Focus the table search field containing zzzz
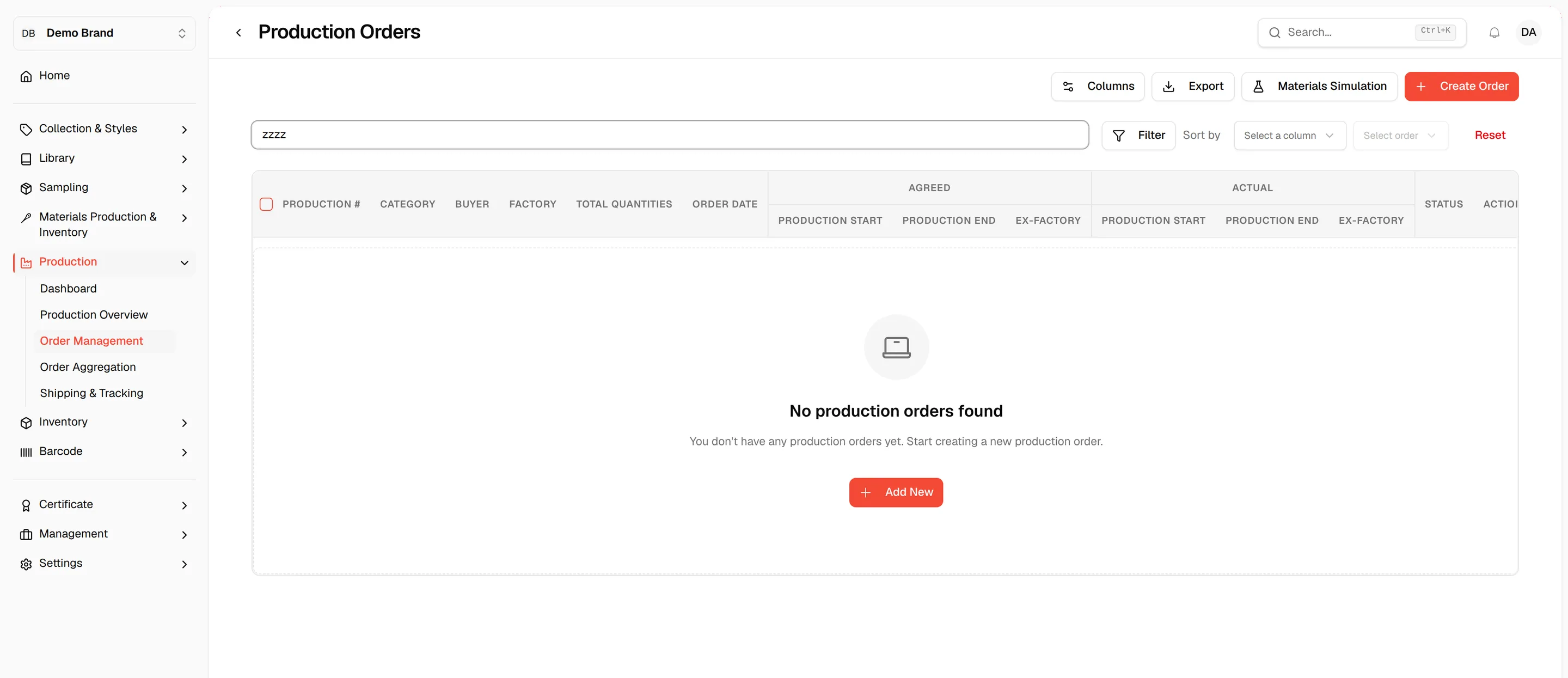This screenshot has width=1568, height=678. (x=669, y=135)
